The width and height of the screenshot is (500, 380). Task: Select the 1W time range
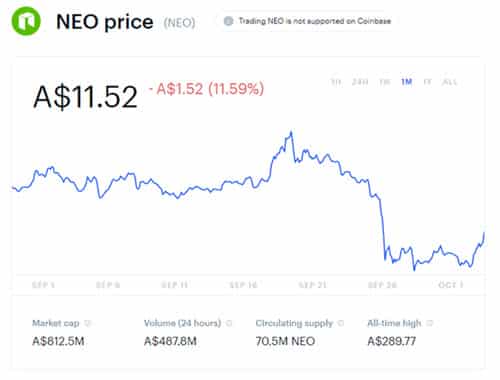(385, 82)
